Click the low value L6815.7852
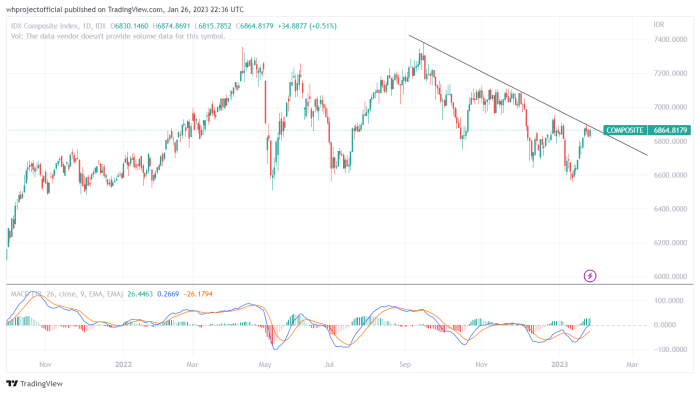 click(213, 26)
